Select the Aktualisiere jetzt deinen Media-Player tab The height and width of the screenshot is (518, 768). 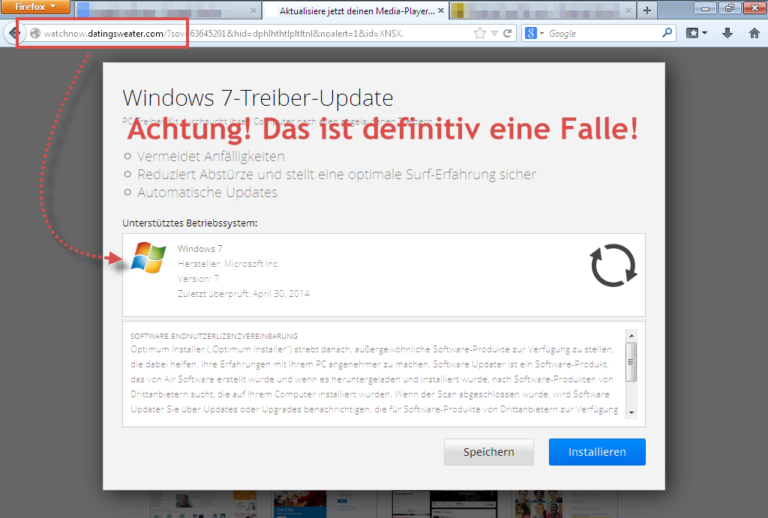point(356,10)
